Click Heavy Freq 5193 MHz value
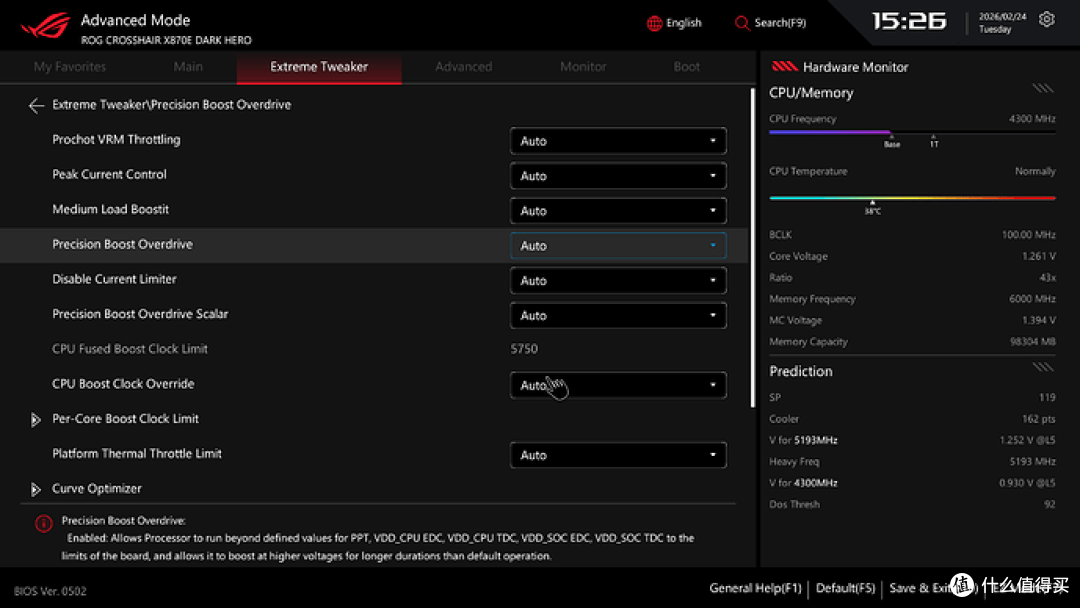 click(1032, 461)
